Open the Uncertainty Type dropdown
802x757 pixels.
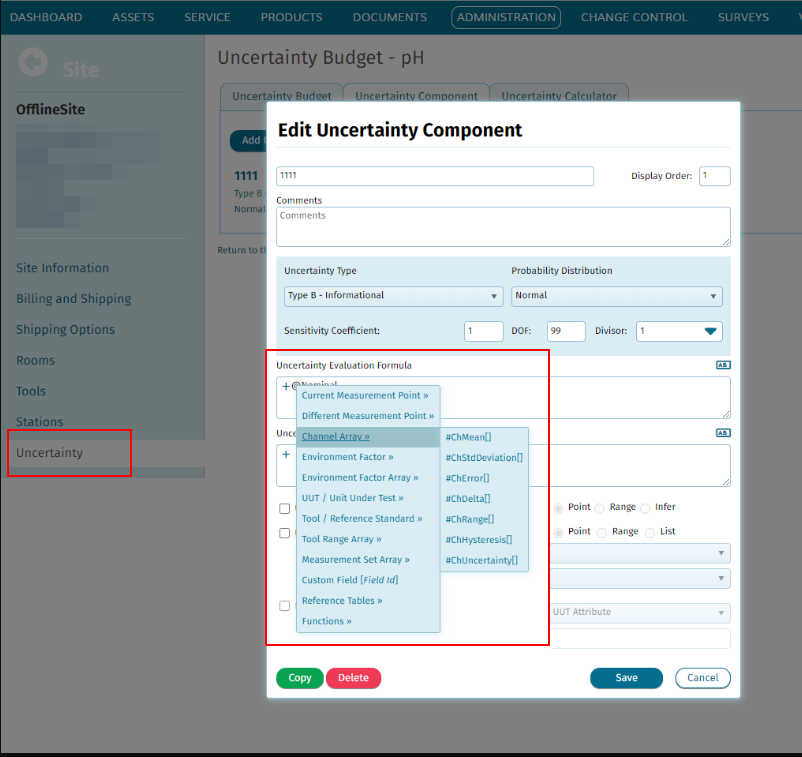tap(393, 296)
